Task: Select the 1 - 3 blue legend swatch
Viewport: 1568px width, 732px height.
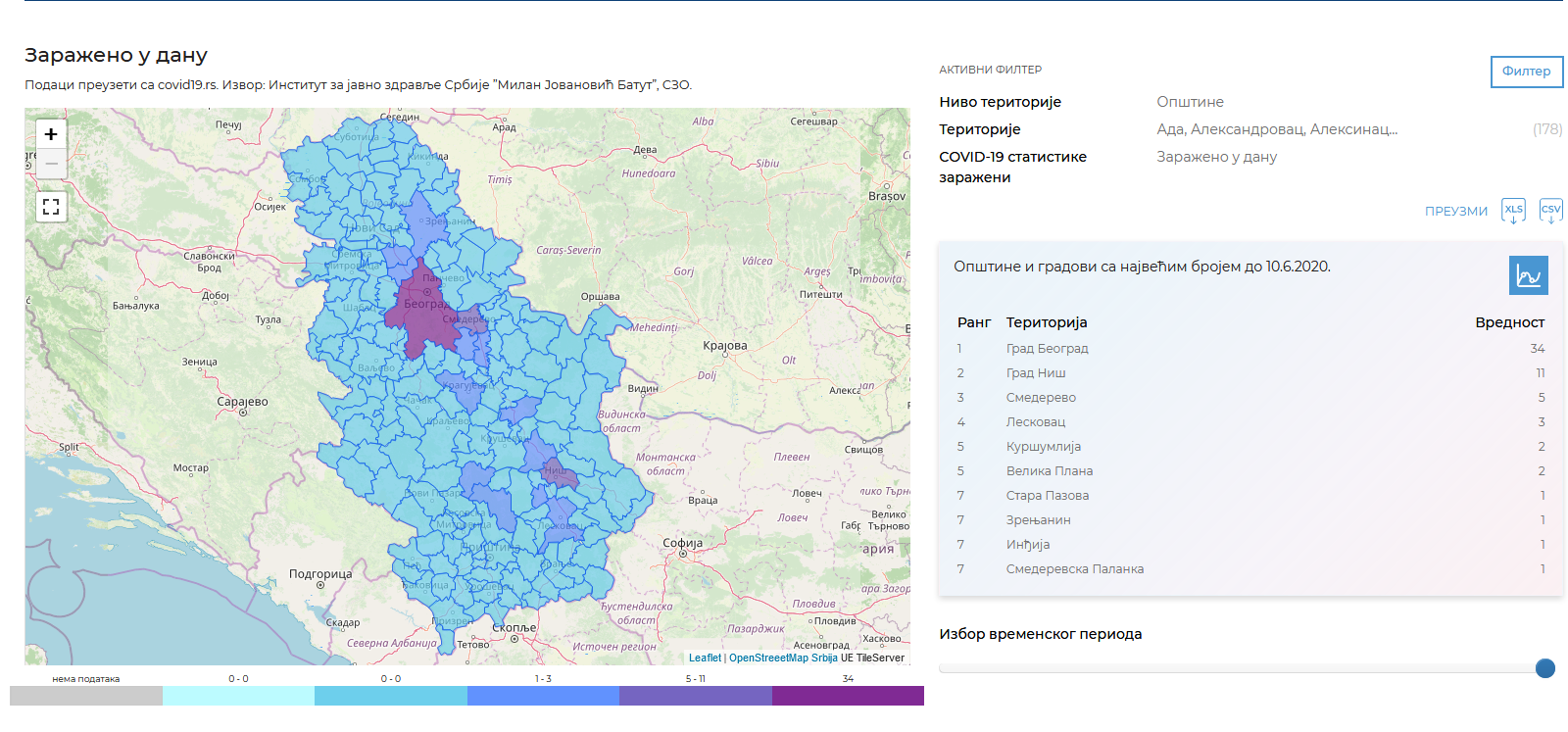Action: click(543, 696)
